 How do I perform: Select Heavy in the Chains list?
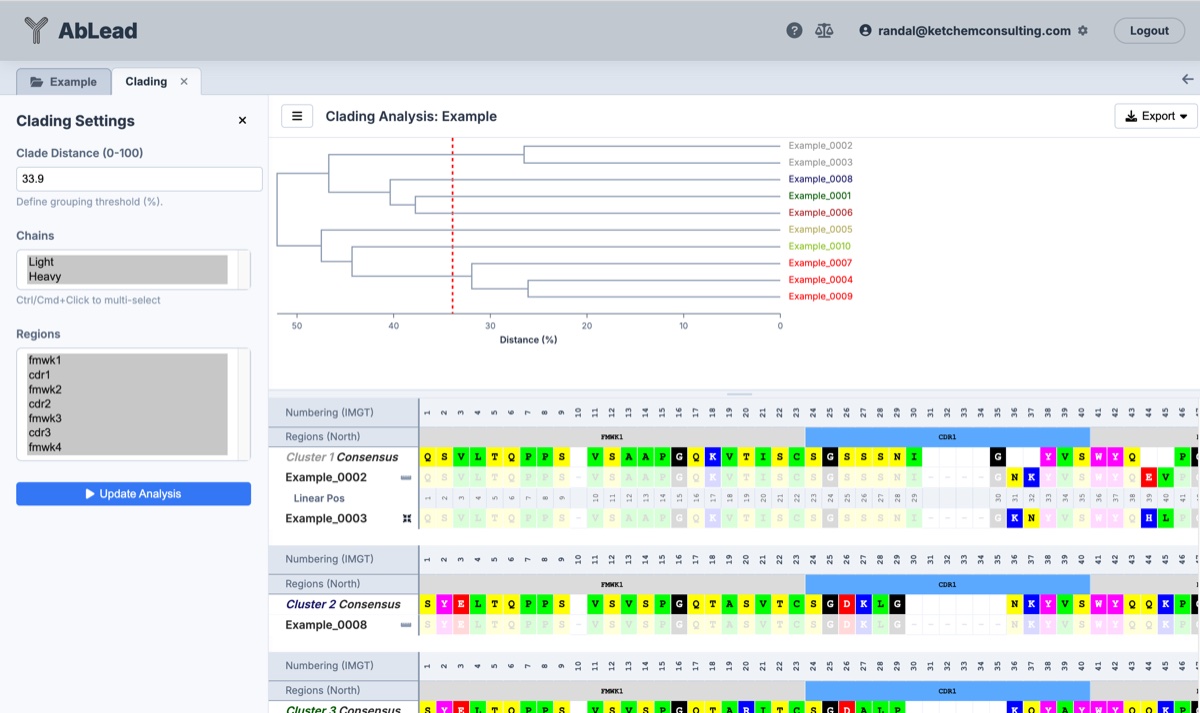[45, 277]
